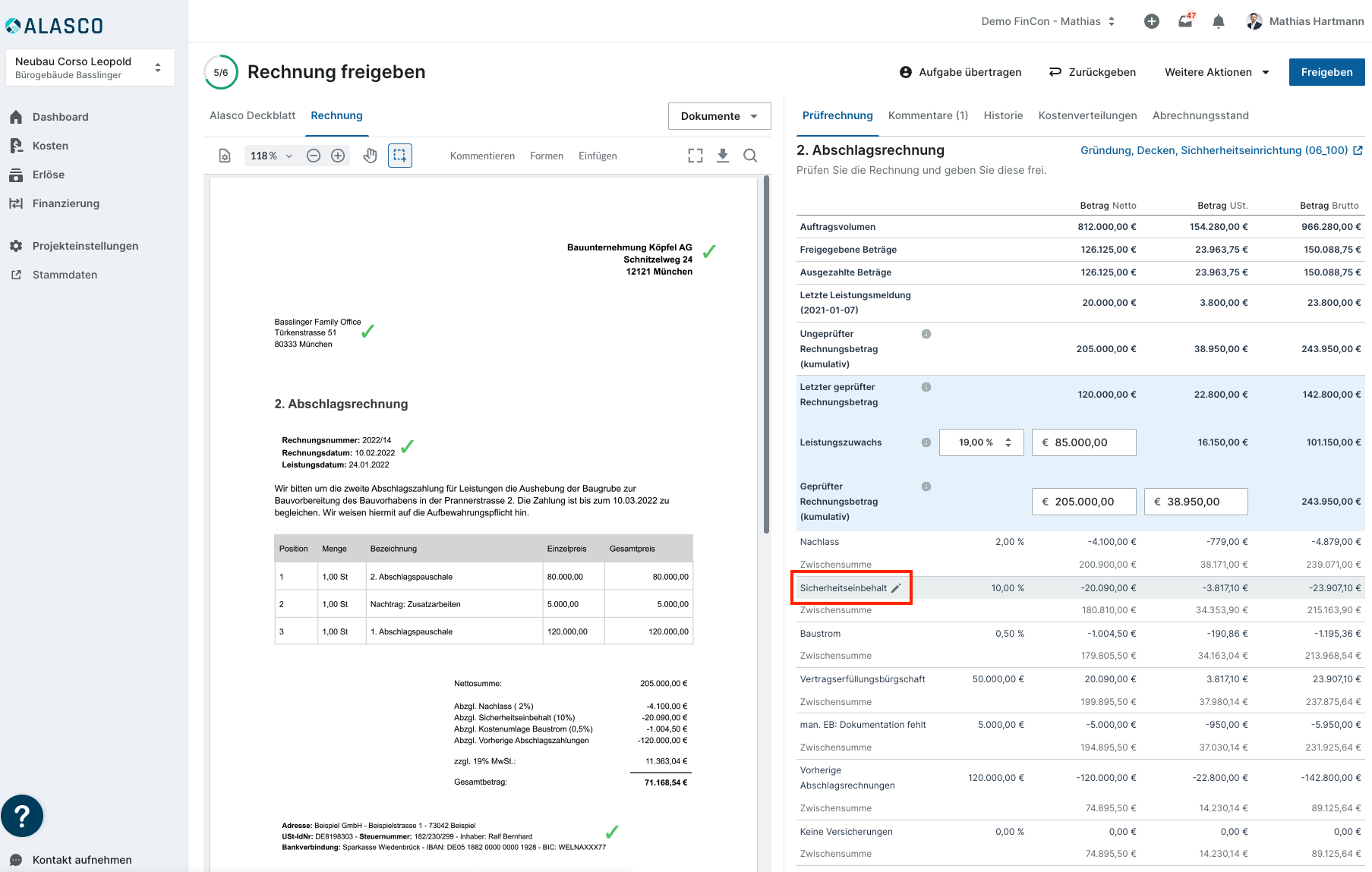Click the zoom in plus icon

338,156
